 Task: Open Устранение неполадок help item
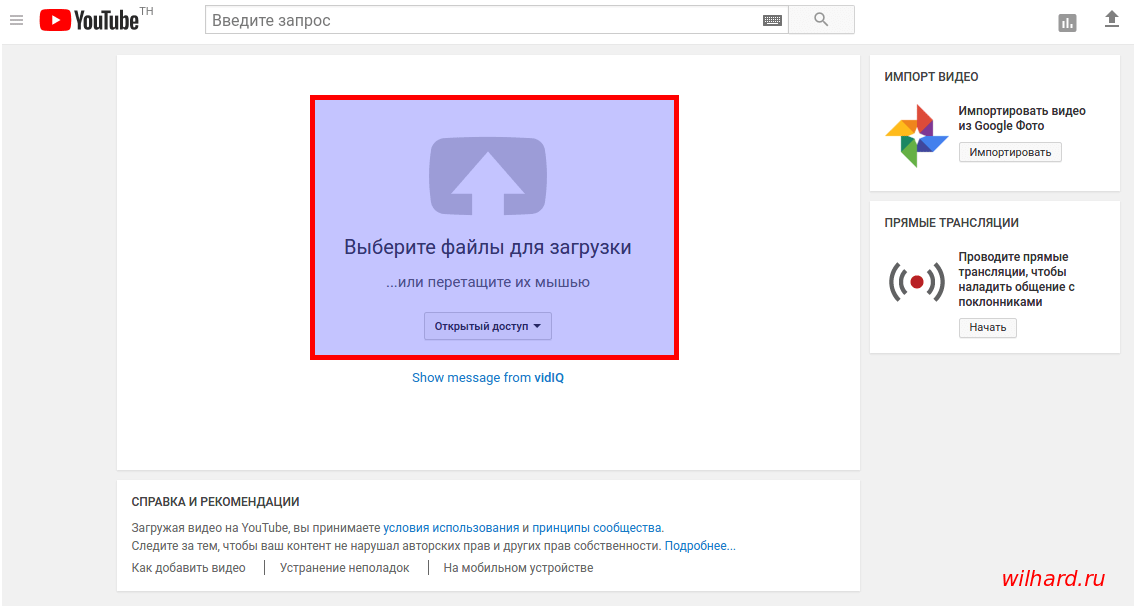click(x=345, y=568)
